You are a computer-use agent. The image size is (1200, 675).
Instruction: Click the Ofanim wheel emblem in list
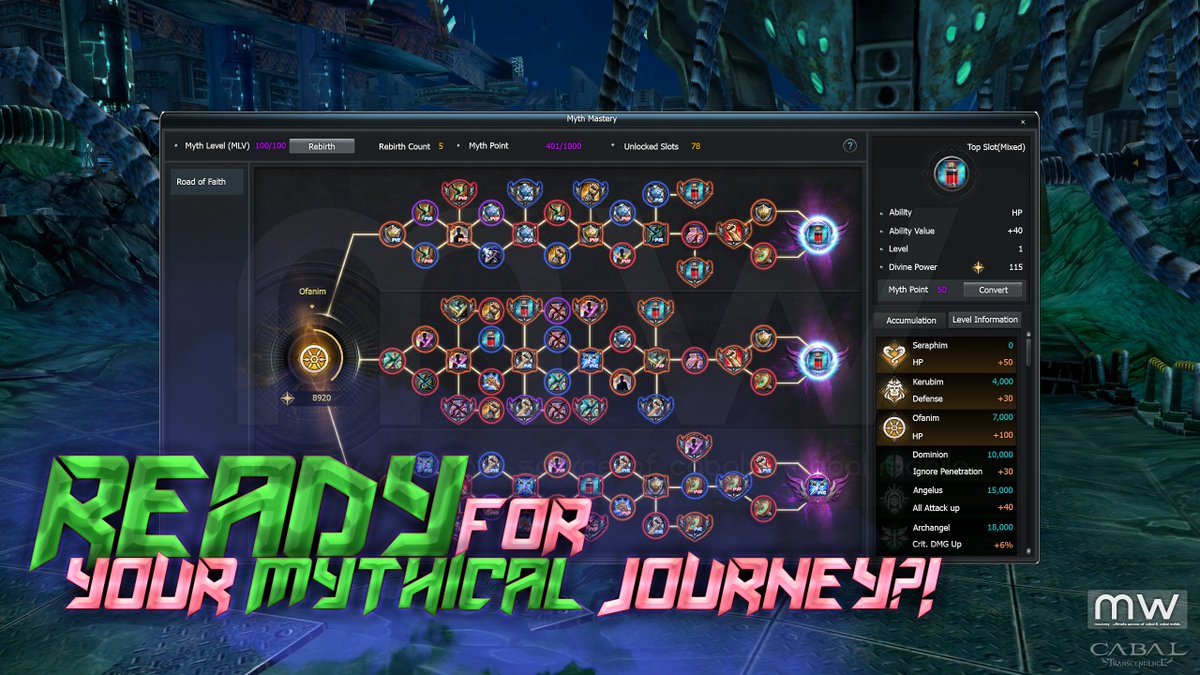pyautogui.click(x=893, y=427)
